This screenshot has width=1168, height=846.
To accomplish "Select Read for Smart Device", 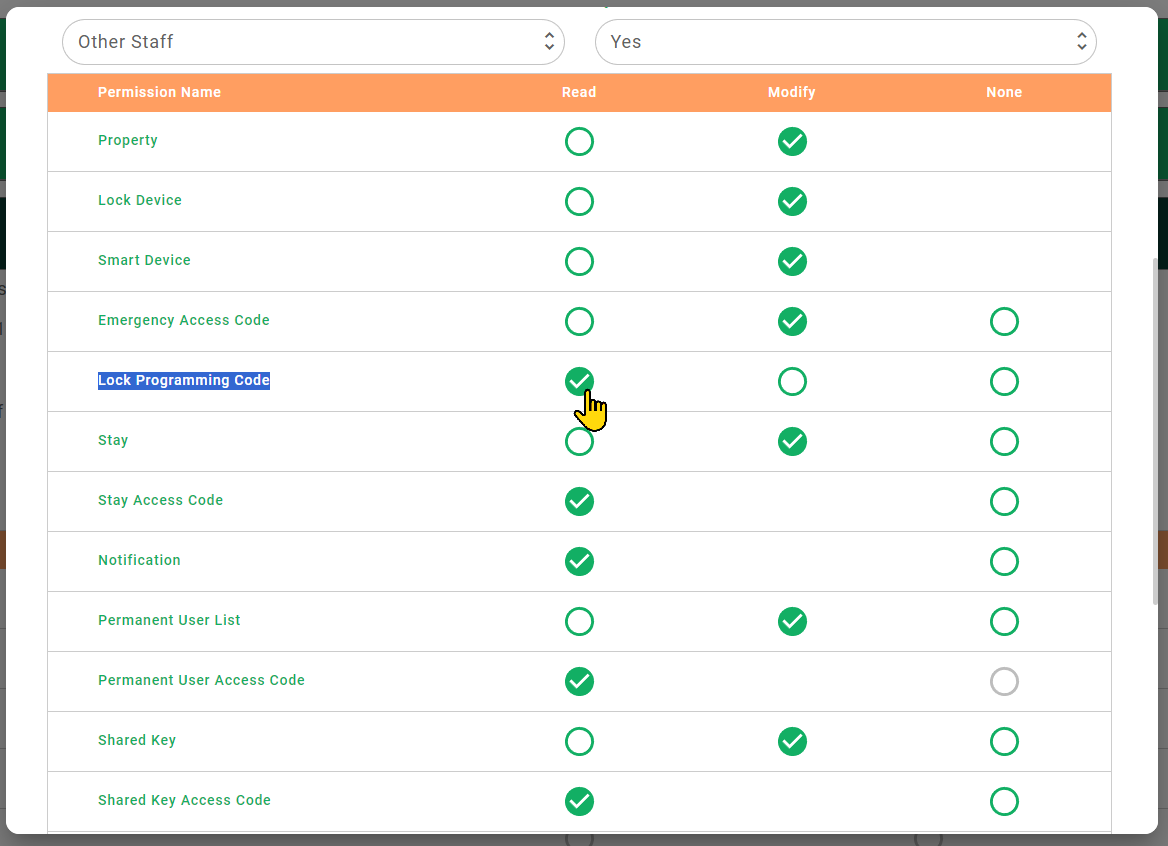I will pyautogui.click(x=579, y=261).
